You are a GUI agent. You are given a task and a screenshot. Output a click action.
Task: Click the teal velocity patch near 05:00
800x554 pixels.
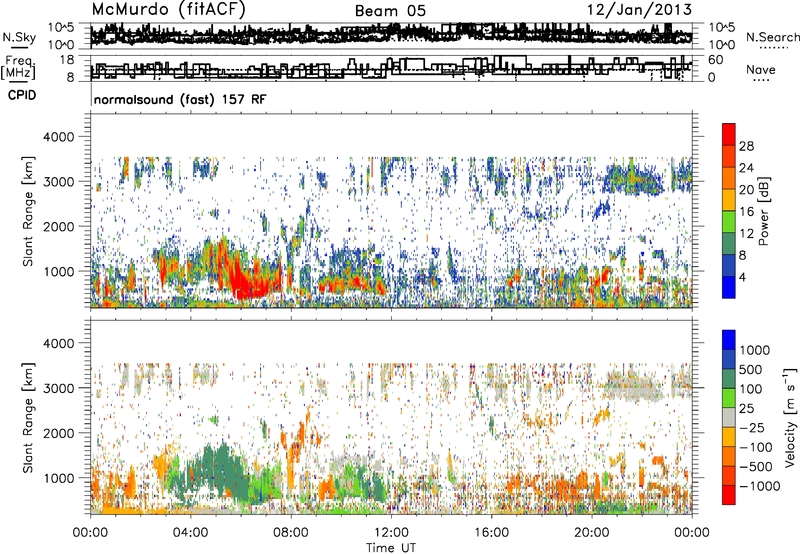pyautogui.click(x=219, y=472)
